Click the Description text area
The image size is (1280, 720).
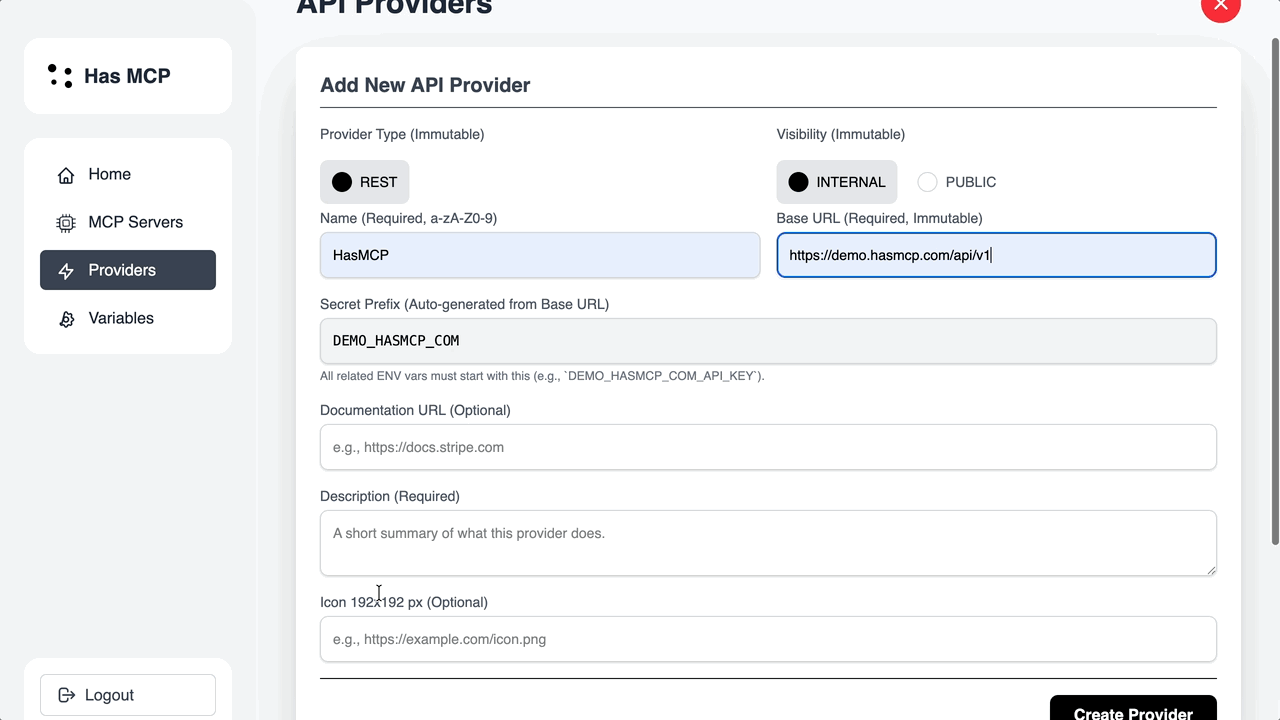(x=768, y=543)
